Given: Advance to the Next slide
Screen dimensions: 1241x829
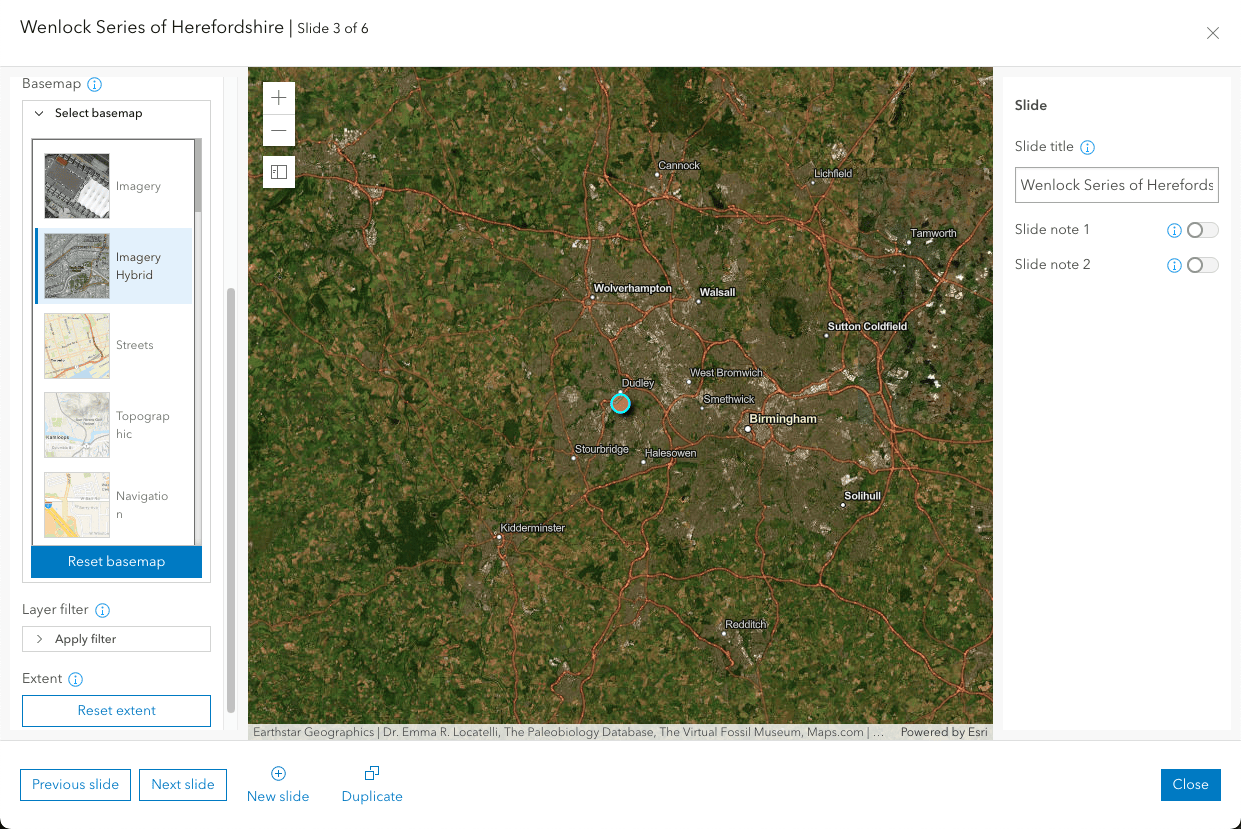Looking at the screenshot, I should pyautogui.click(x=183, y=785).
